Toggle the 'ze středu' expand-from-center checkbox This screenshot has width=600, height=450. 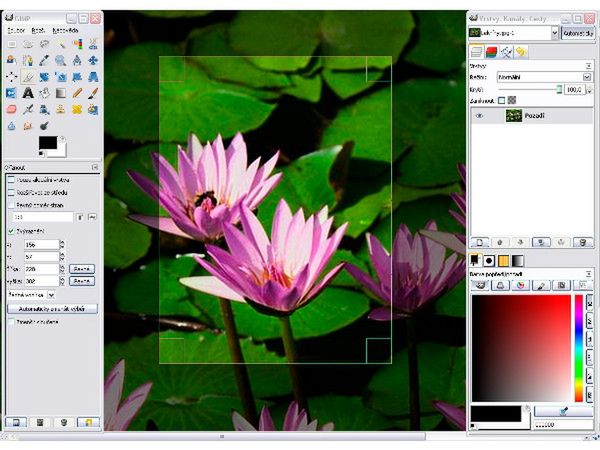[11, 192]
